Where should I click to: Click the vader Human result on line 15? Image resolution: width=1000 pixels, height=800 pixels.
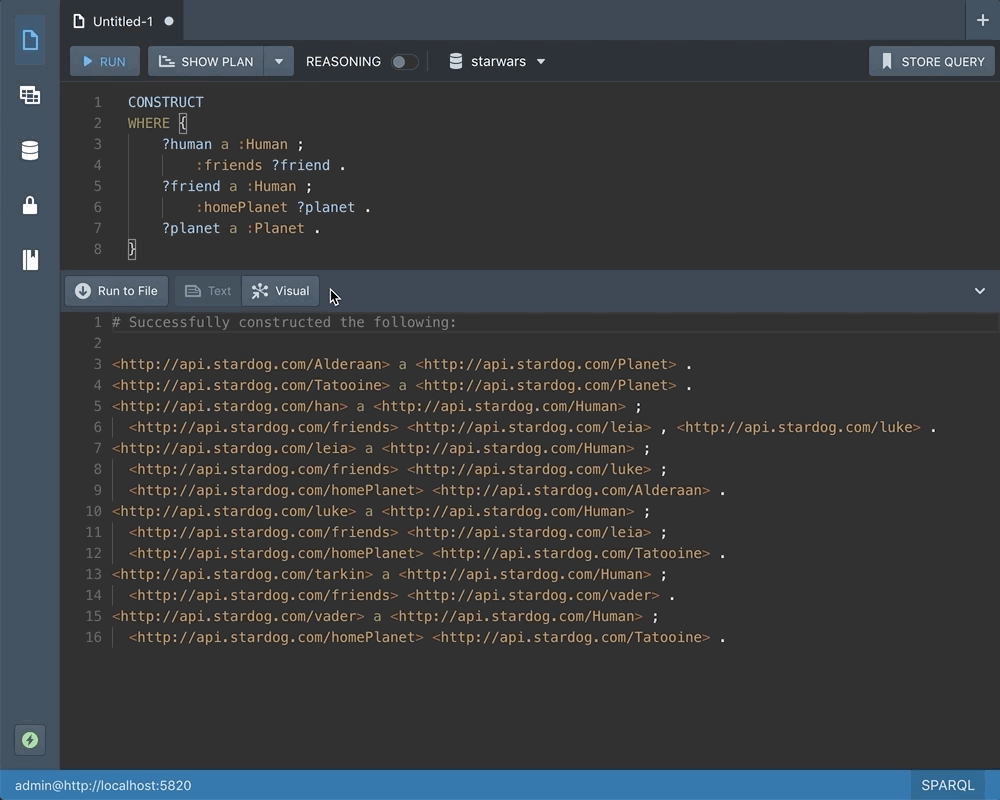pos(385,617)
